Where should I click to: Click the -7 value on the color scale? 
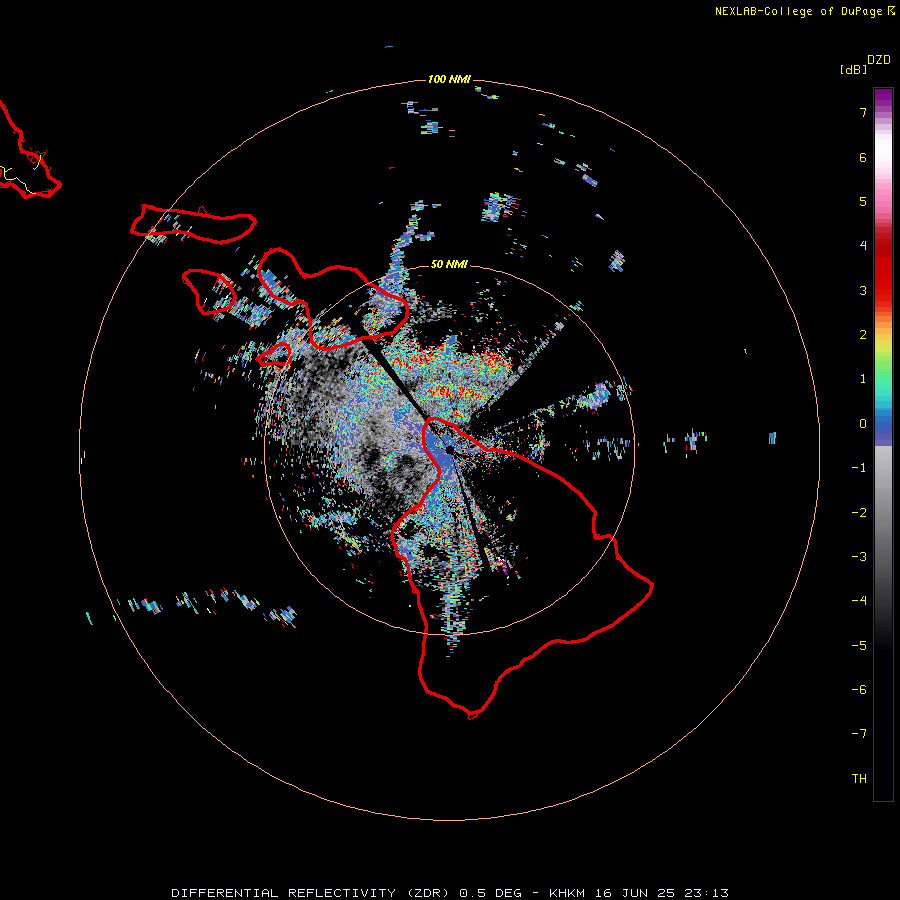click(859, 734)
